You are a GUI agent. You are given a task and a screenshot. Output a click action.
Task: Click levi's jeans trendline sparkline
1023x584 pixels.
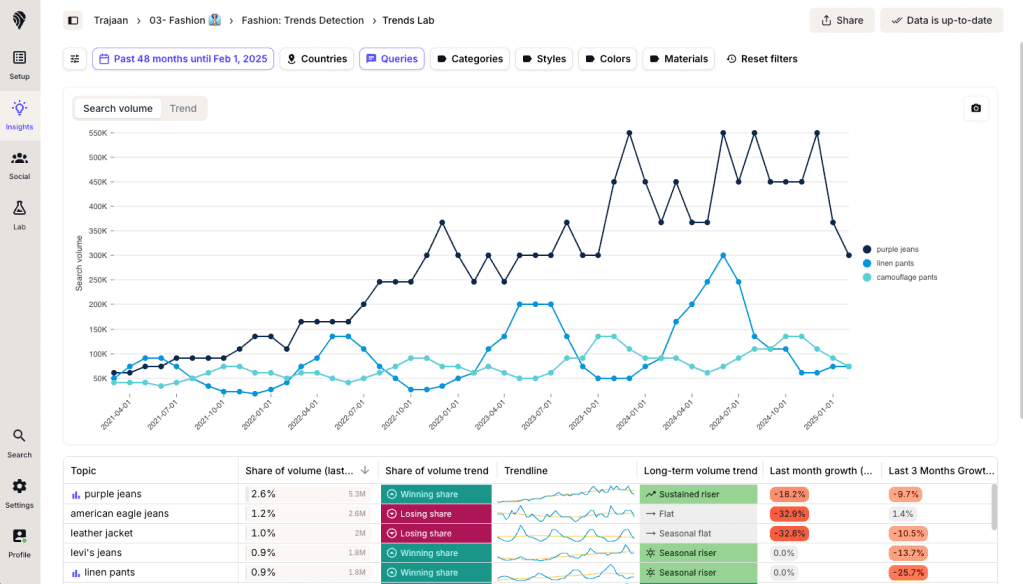coord(566,553)
